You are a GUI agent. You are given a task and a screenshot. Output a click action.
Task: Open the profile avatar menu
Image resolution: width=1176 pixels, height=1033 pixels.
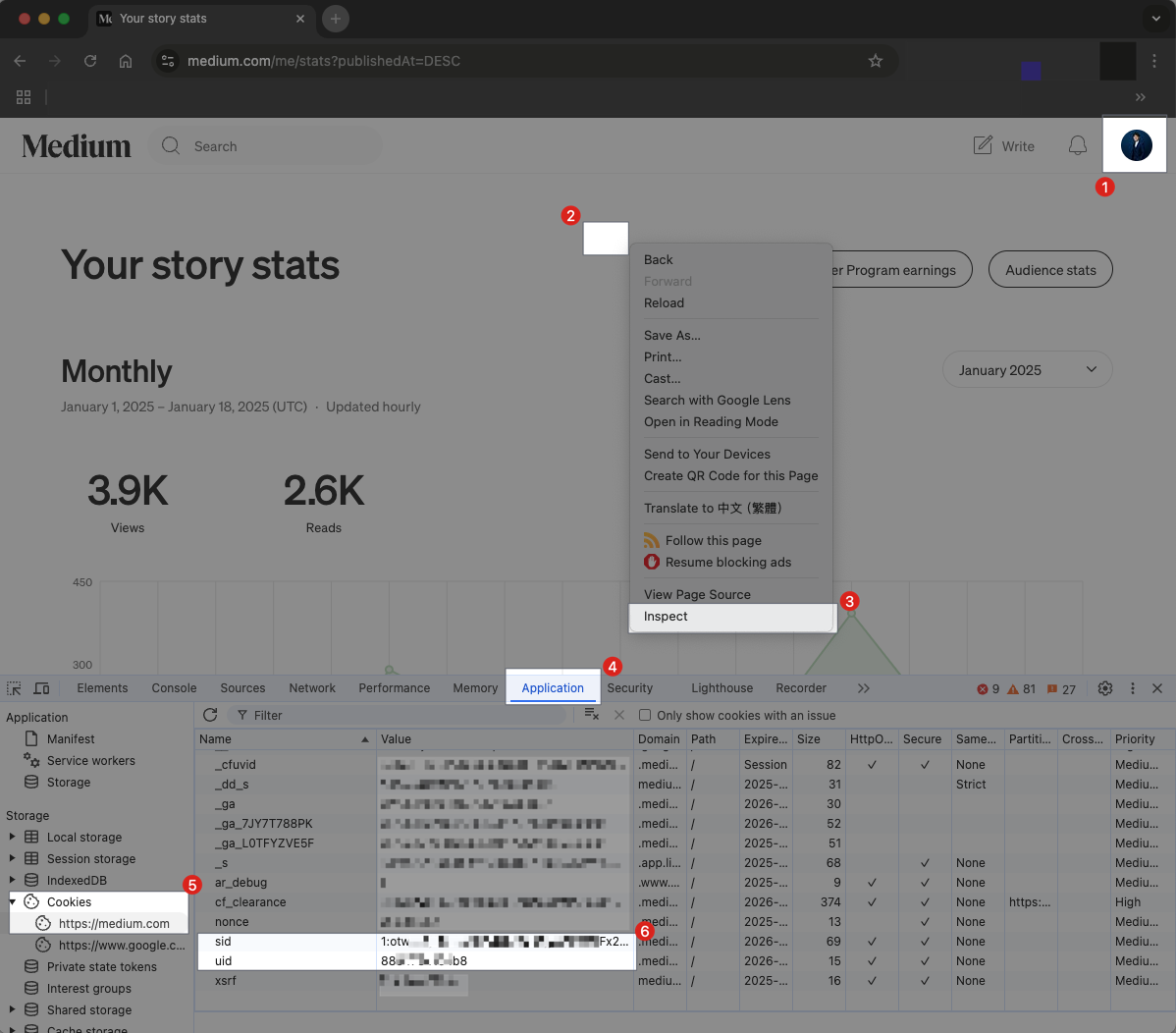point(1136,145)
